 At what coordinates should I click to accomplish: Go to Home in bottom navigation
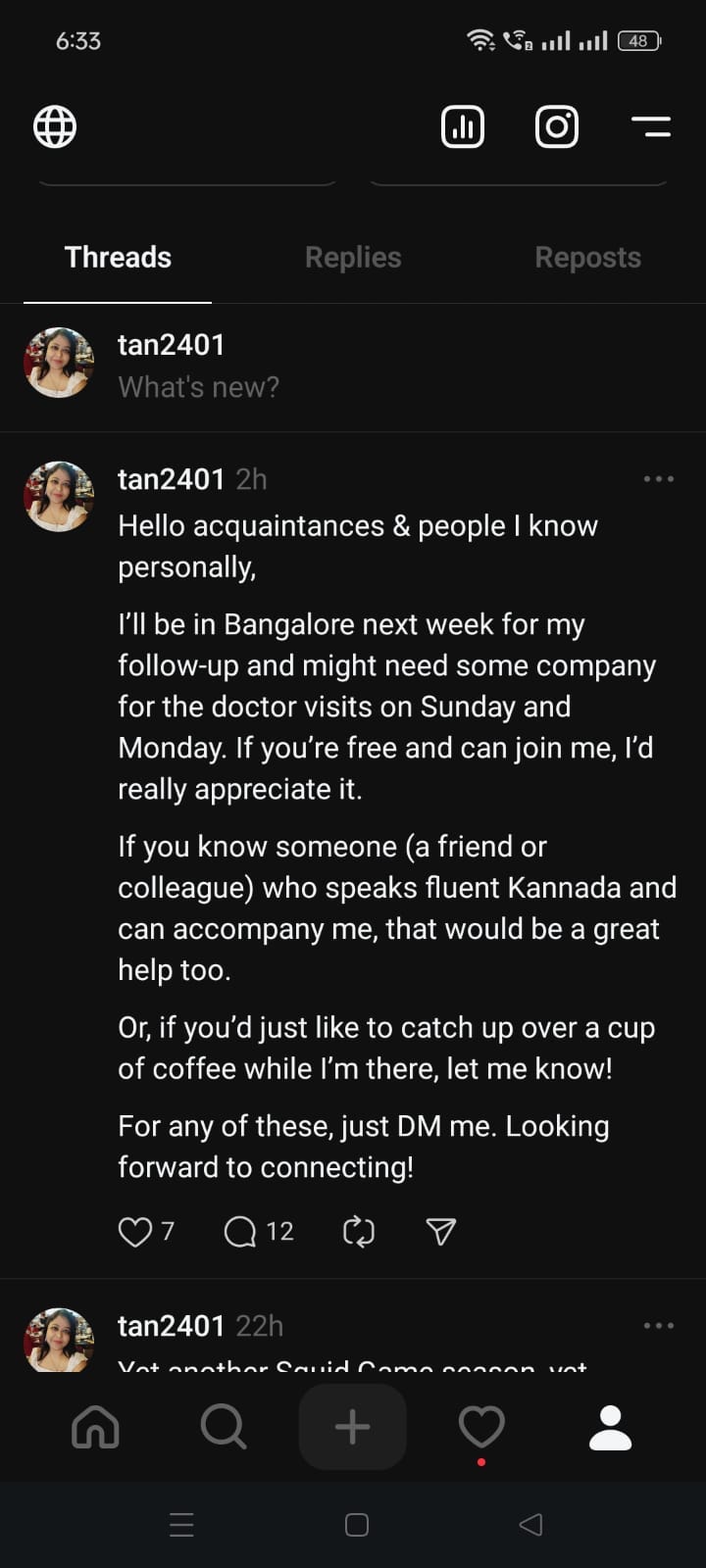(x=96, y=1427)
